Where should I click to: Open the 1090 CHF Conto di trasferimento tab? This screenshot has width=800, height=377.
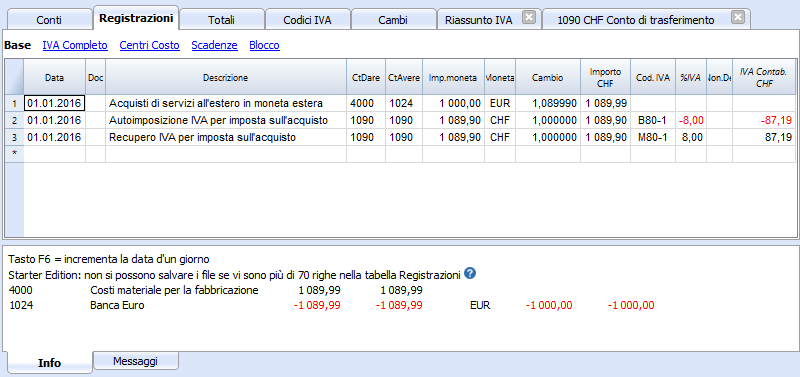[636, 20]
